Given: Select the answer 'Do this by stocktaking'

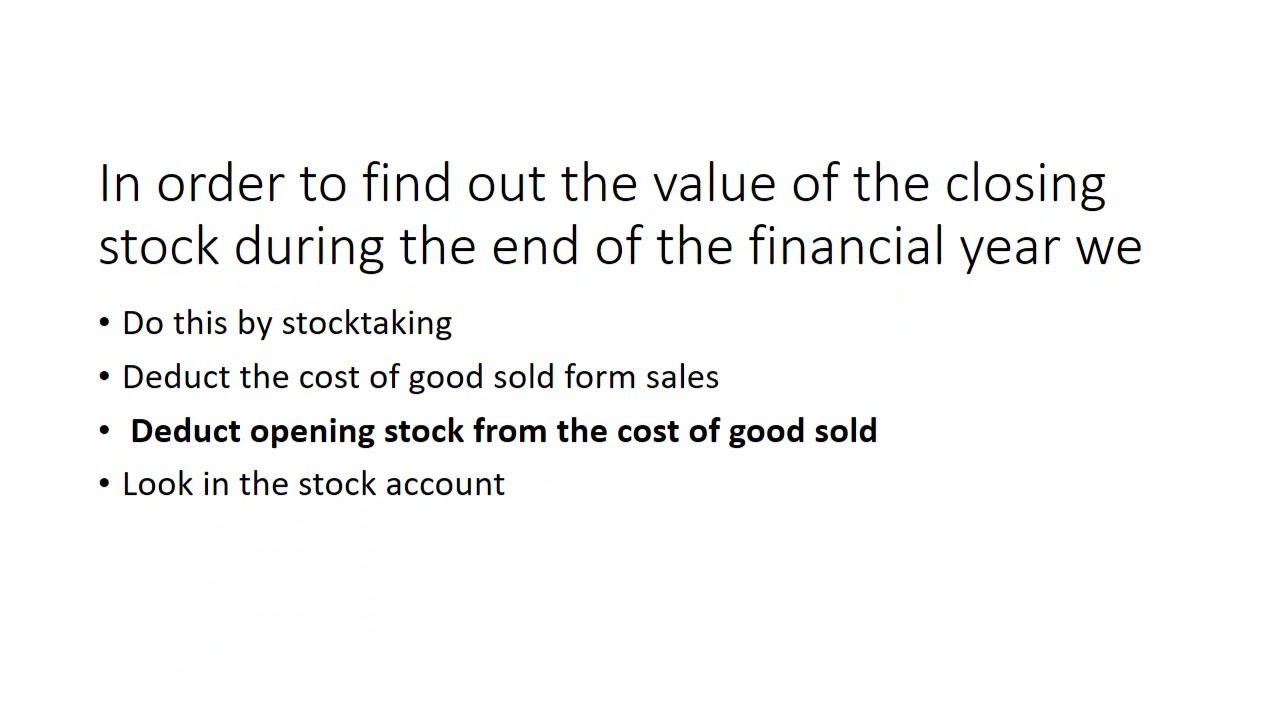Looking at the screenshot, I should (287, 323).
